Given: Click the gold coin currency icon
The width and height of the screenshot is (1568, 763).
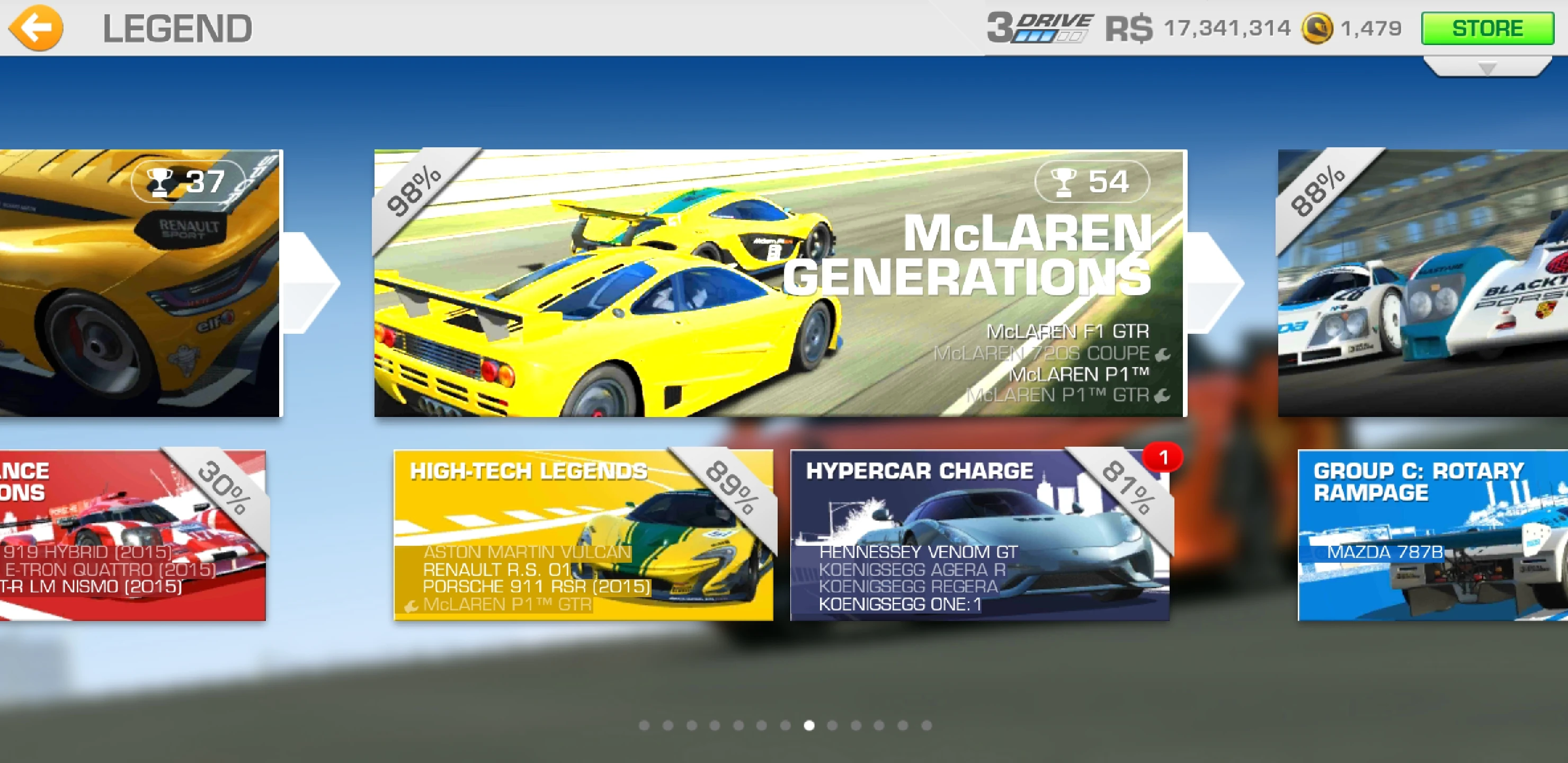Looking at the screenshot, I should 1316,29.
